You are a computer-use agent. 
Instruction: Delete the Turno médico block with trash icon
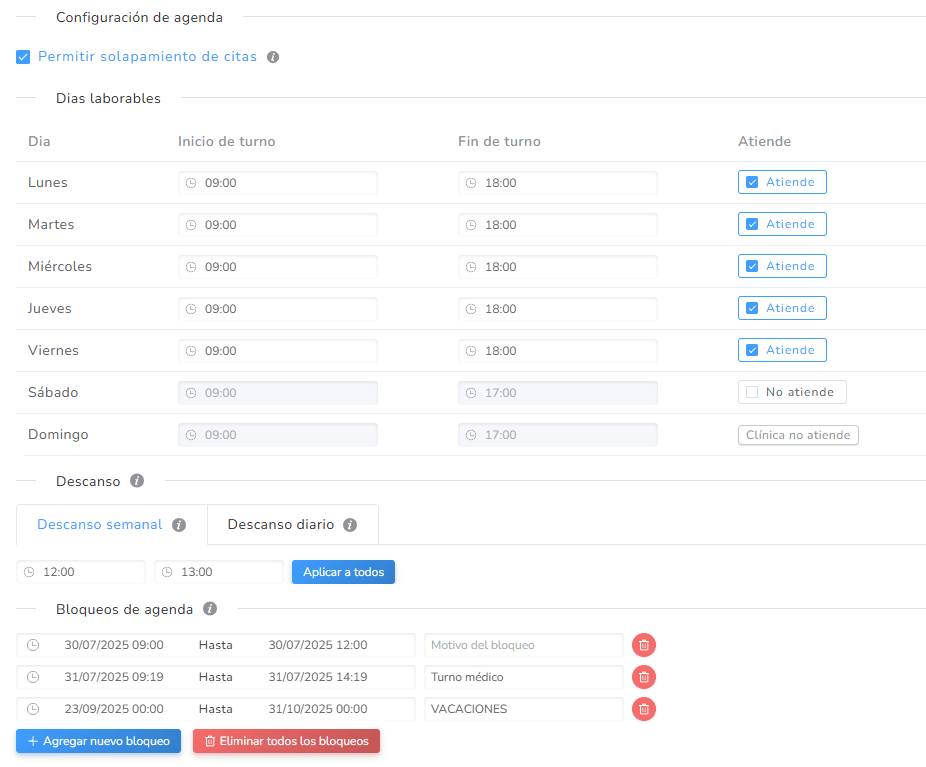(644, 677)
